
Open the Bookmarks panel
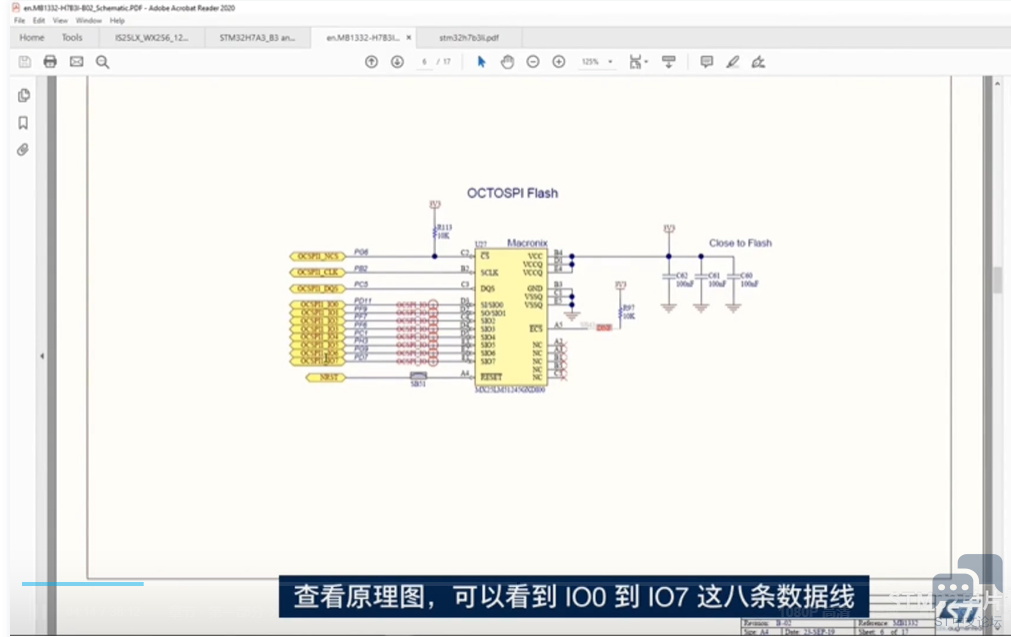pyautogui.click(x=23, y=122)
